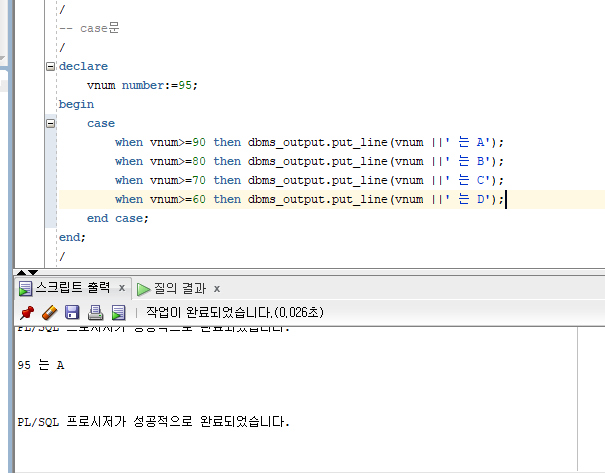The height and width of the screenshot is (473, 605).
Task: Click the 'when vnum>=90' code line
Action: [309, 142]
